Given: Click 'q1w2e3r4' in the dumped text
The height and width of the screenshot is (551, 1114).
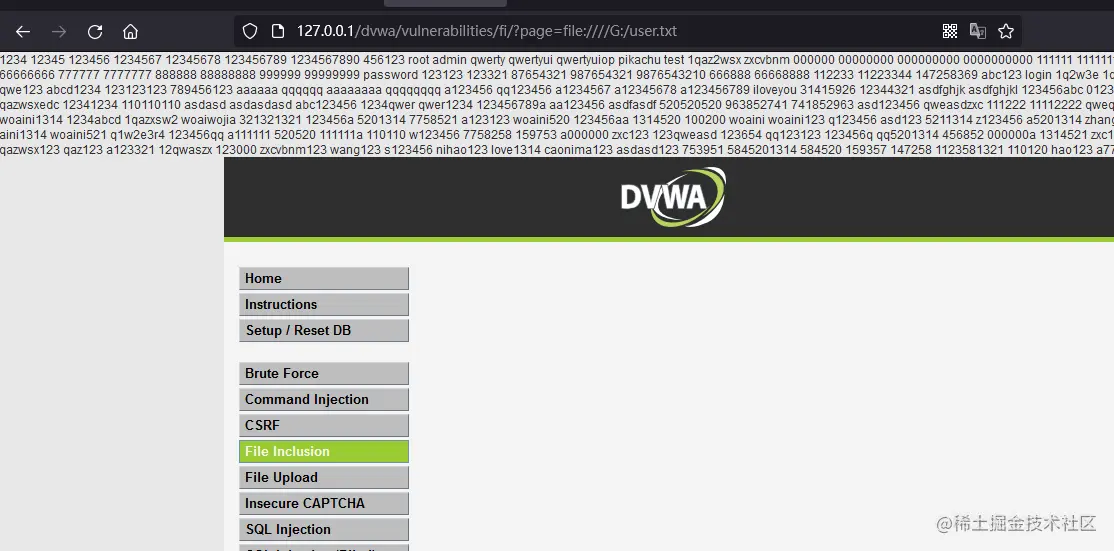Looking at the screenshot, I should click(x=136, y=135).
